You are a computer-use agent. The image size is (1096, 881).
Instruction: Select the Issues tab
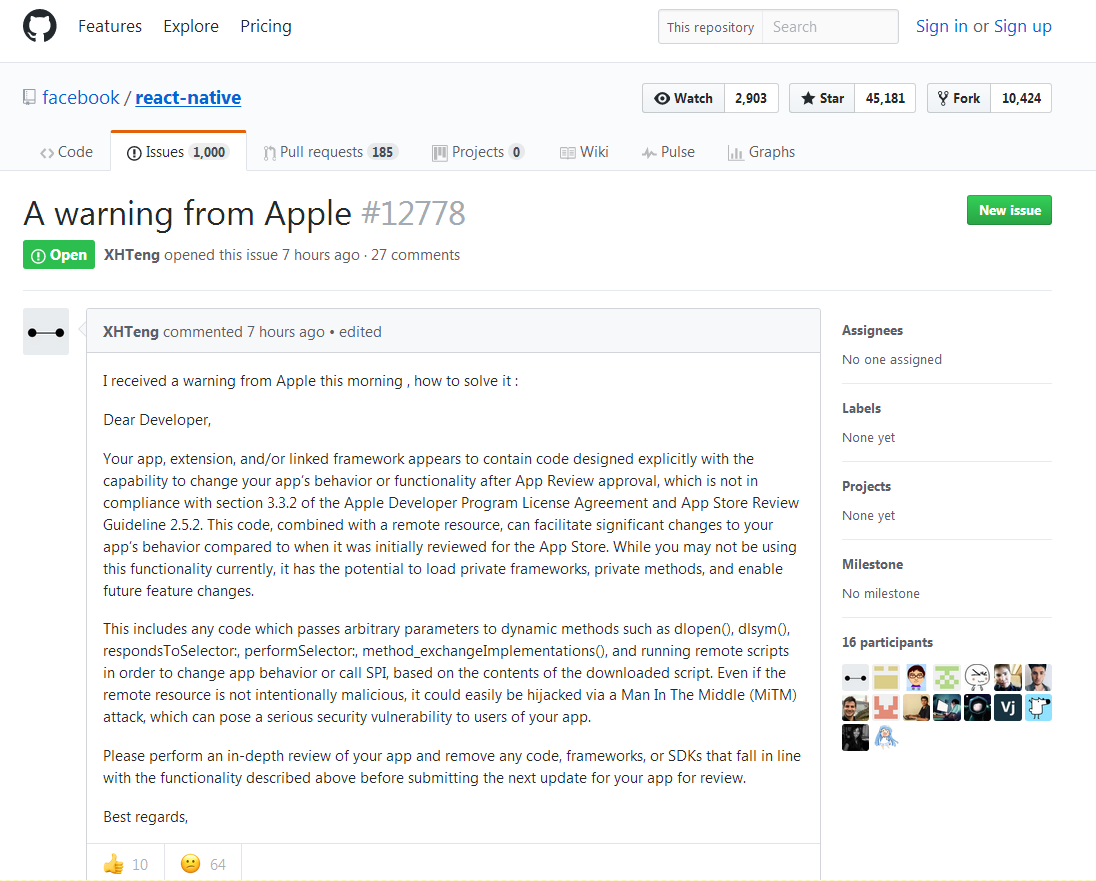tap(178, 152)
